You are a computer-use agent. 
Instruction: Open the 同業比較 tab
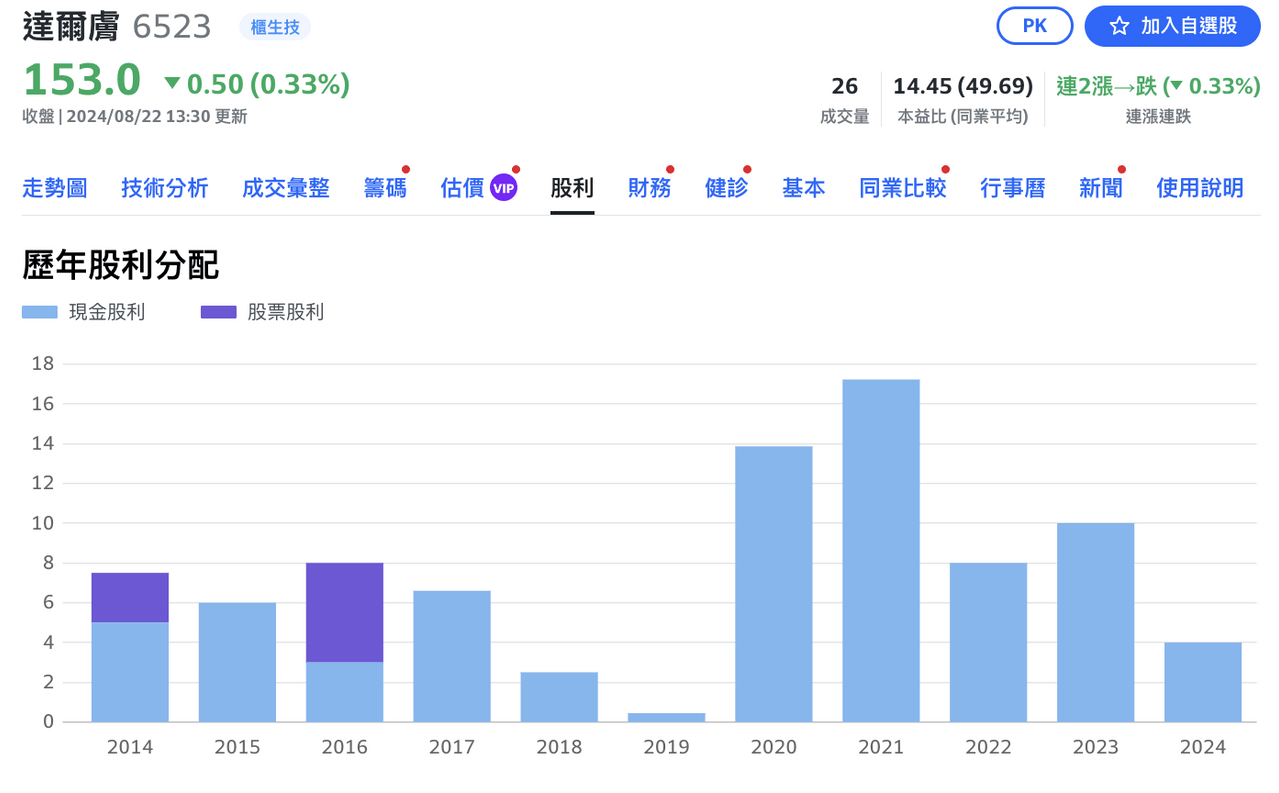(x=903, y=187)
